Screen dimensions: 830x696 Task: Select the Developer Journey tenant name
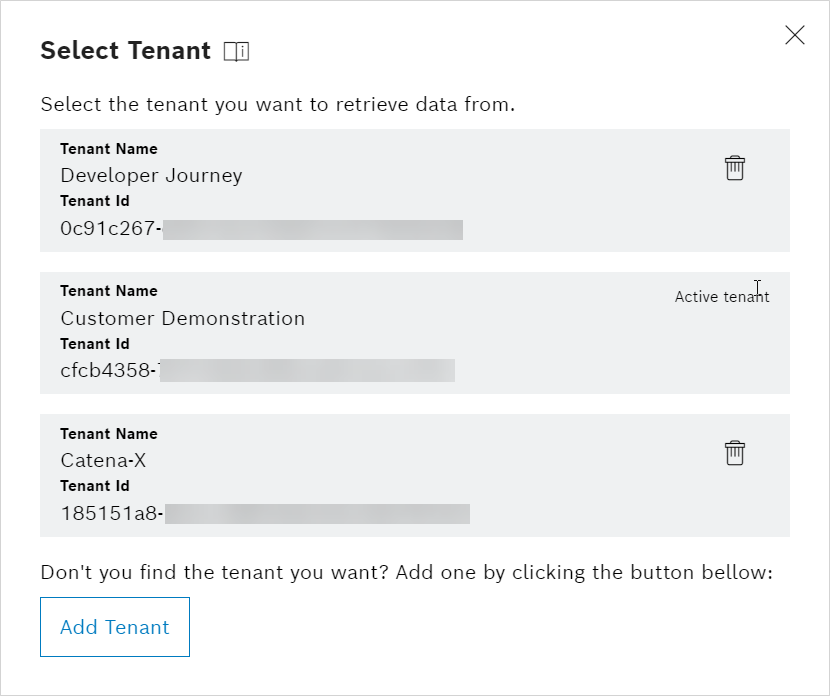(151, 176)
